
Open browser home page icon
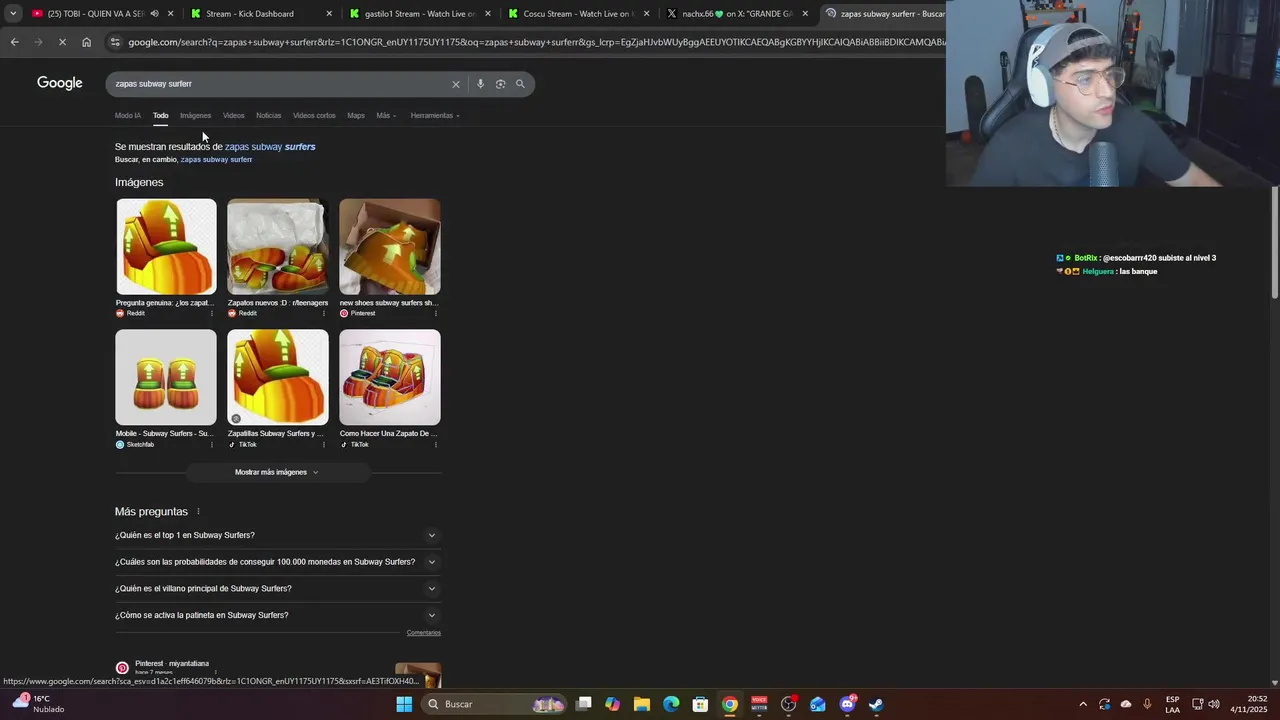[x=86, y=42]
